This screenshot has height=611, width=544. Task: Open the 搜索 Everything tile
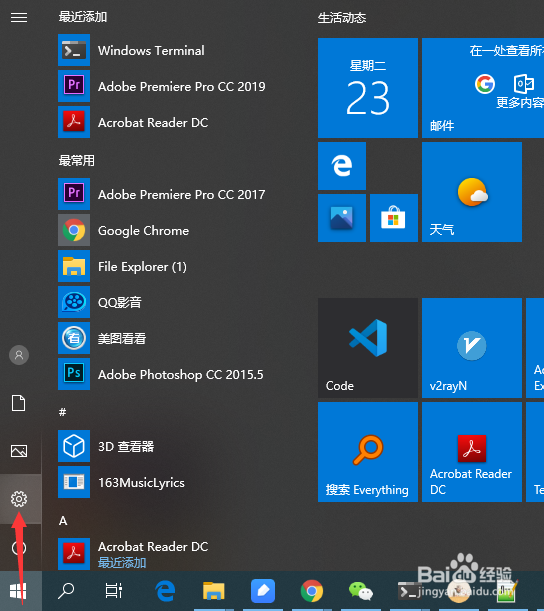367,452
